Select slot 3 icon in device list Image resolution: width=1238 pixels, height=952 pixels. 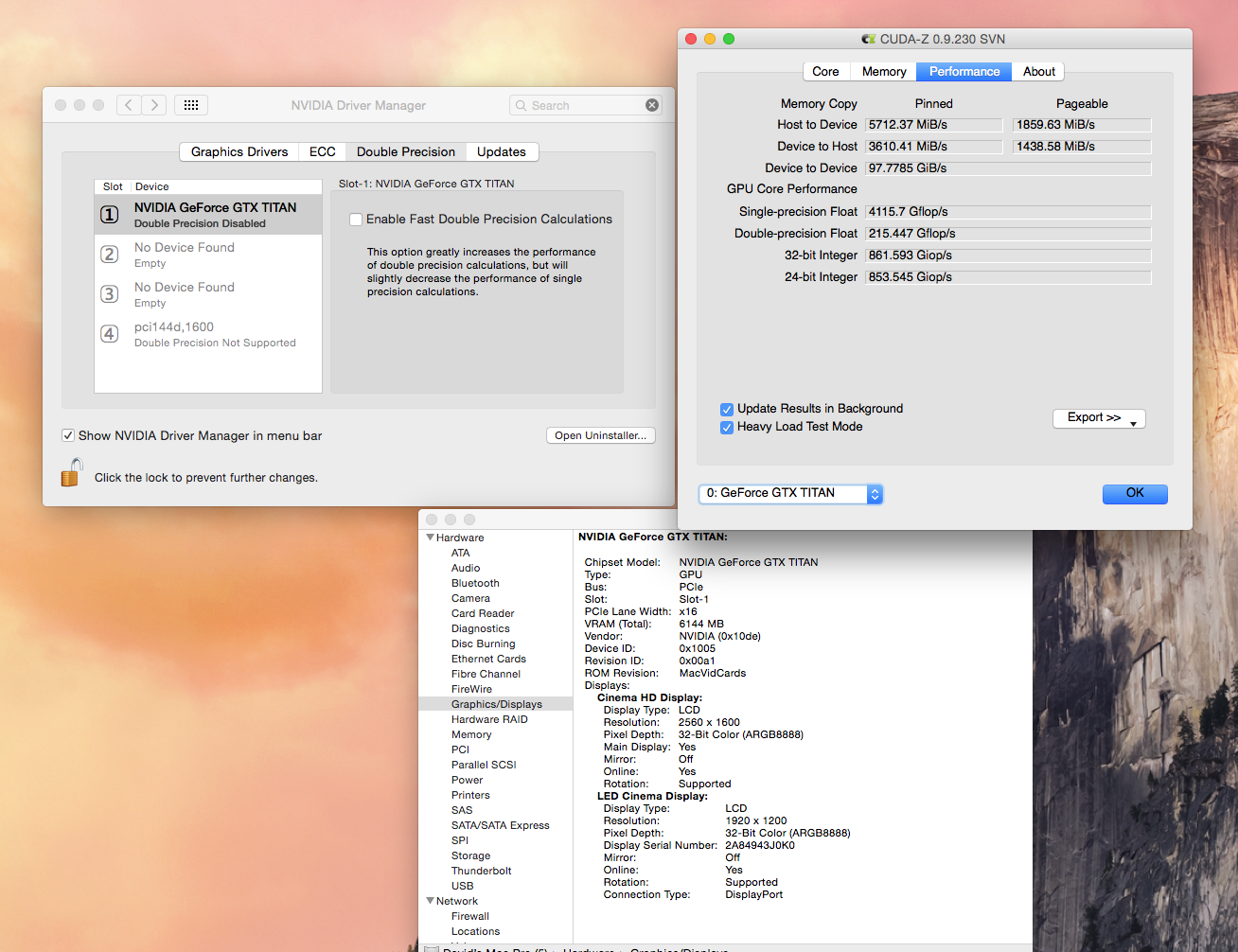[110, 294]
